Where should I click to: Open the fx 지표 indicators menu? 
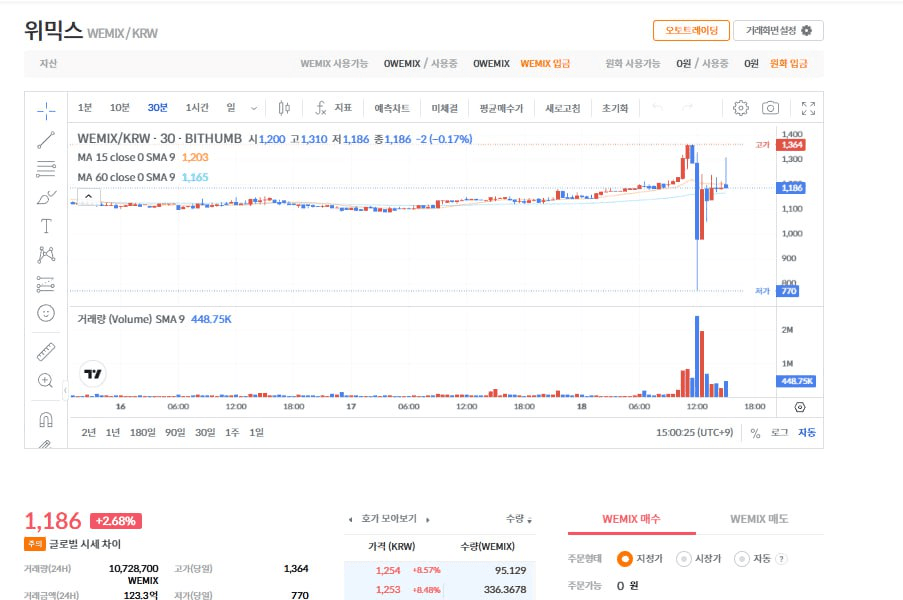pos(333,108)
